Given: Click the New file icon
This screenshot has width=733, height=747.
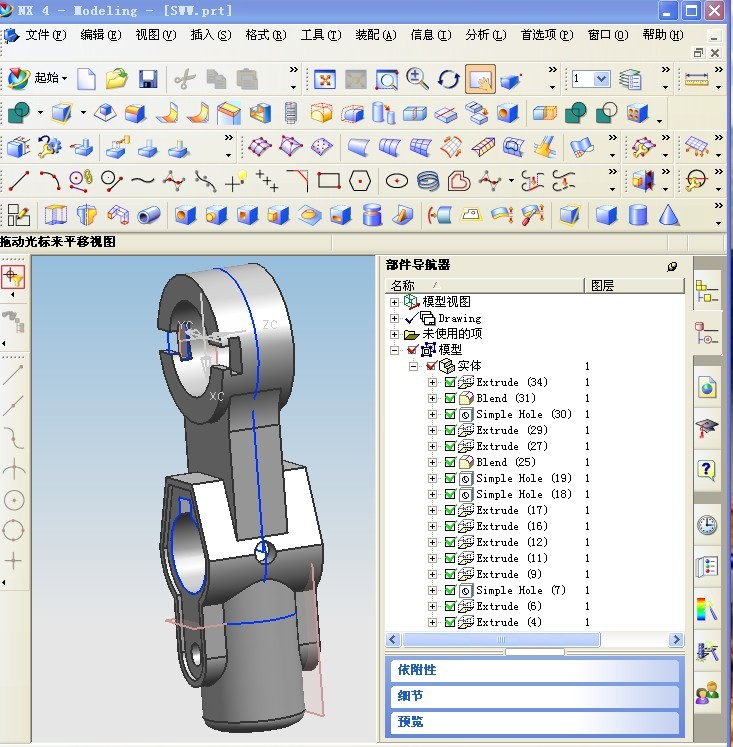Looking at the screenshot, I should coord(86,79).
